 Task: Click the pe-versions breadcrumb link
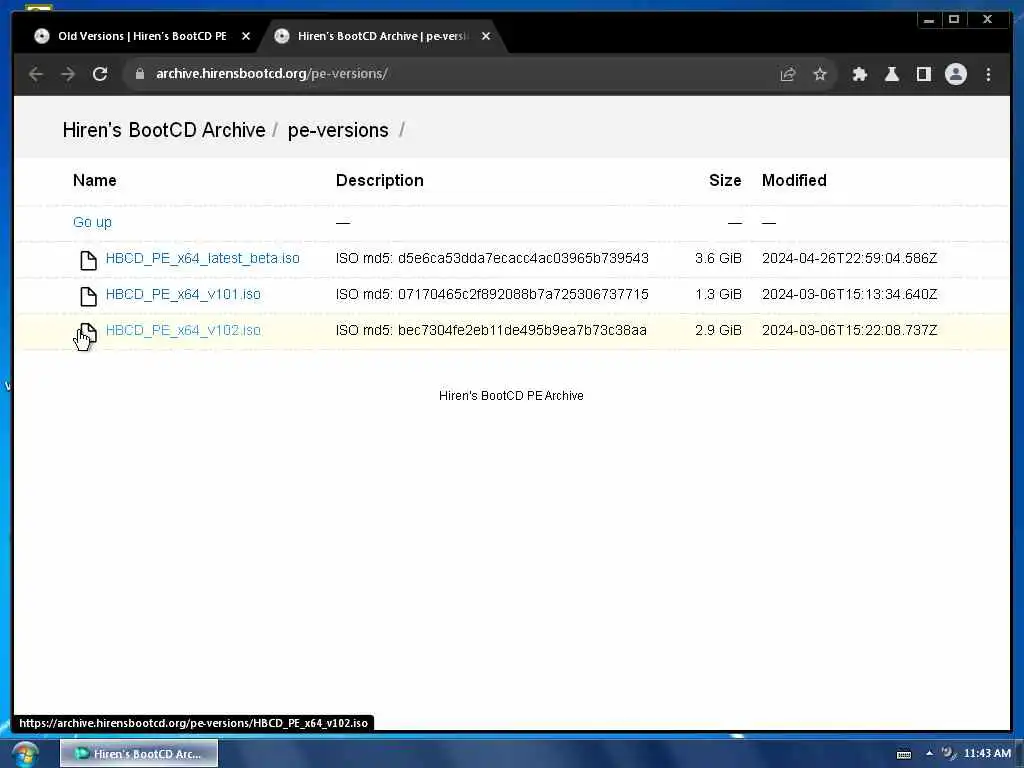pyautogui.click(x=338, y=130)
